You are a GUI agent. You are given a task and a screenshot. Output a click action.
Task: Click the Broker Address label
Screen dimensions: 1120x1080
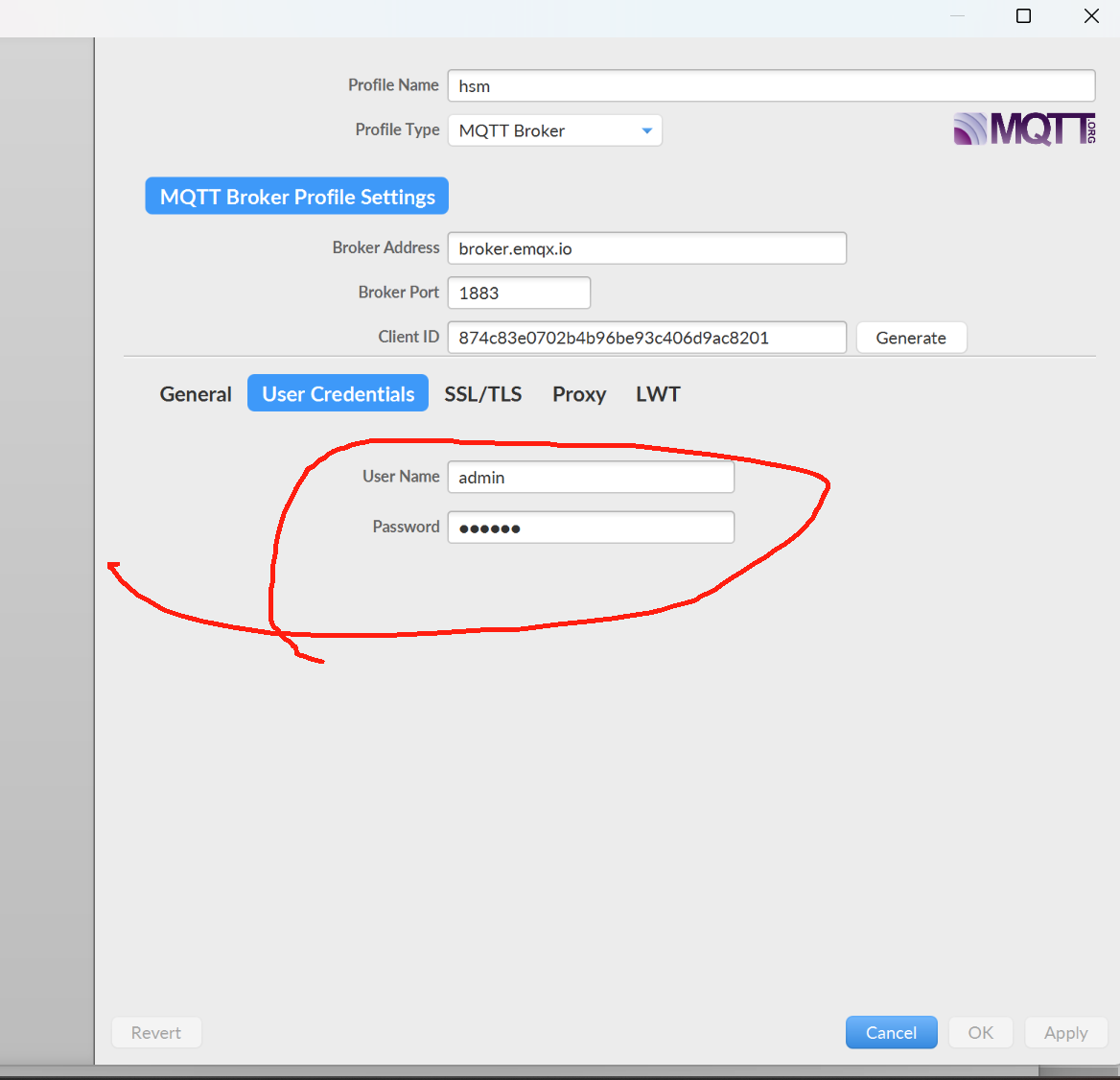coord(385,247)
